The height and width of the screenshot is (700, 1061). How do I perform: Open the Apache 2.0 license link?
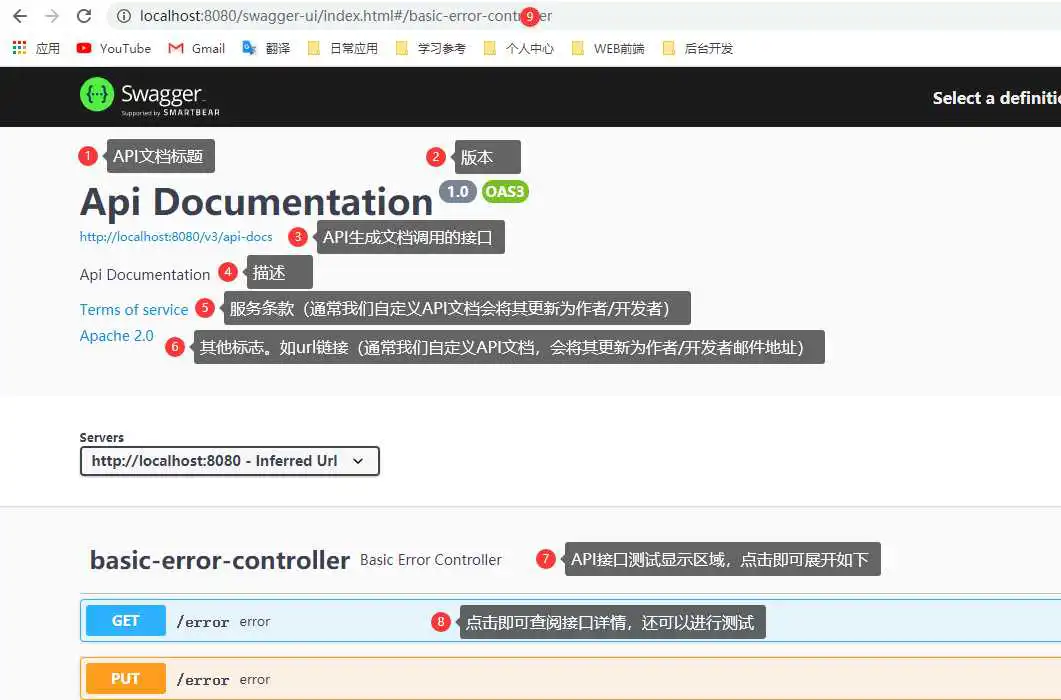(117, 336)
